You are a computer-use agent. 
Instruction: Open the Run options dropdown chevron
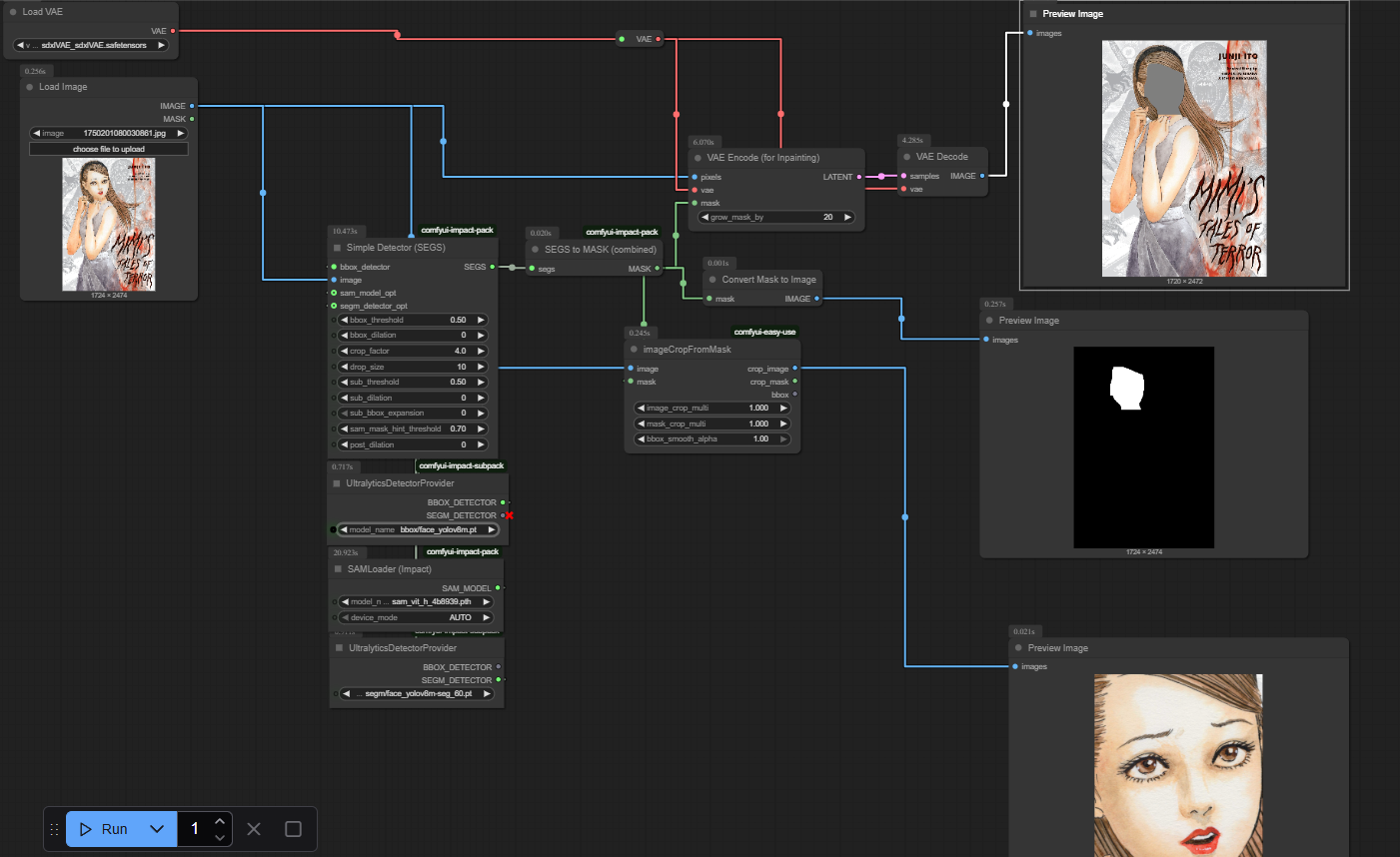pos(157,829)
